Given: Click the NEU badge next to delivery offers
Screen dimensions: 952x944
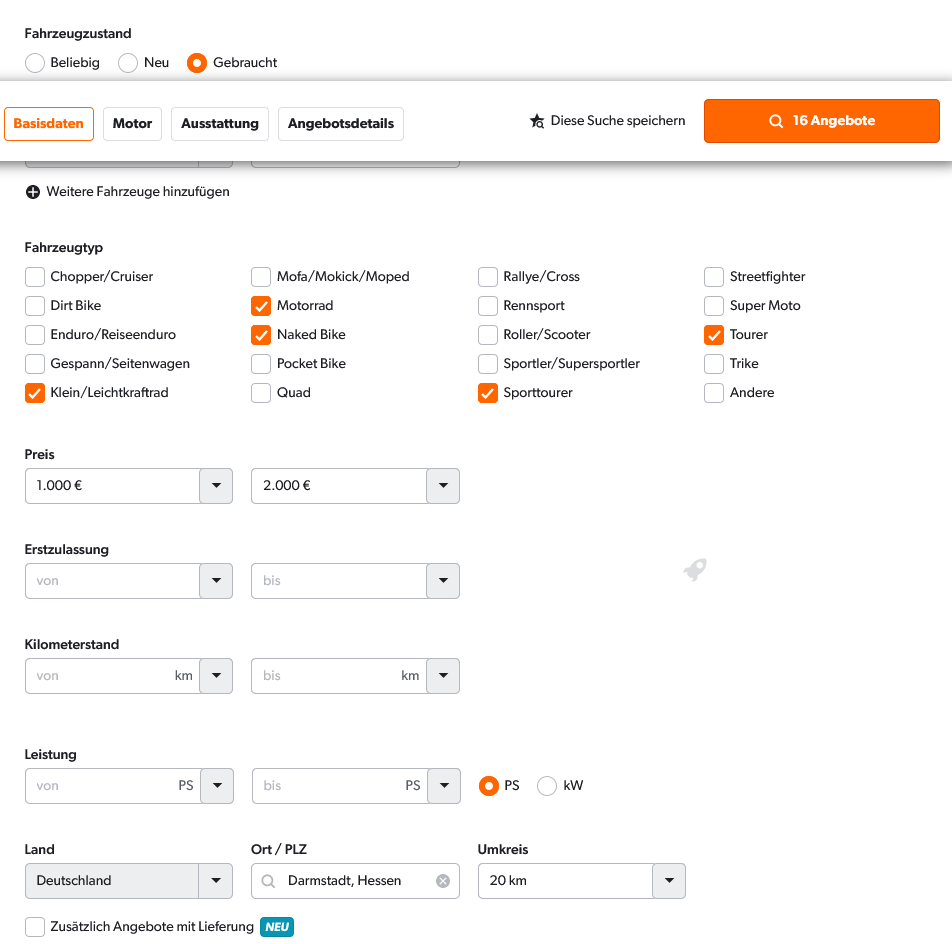Looking at the screenshot, I should 277,927.
